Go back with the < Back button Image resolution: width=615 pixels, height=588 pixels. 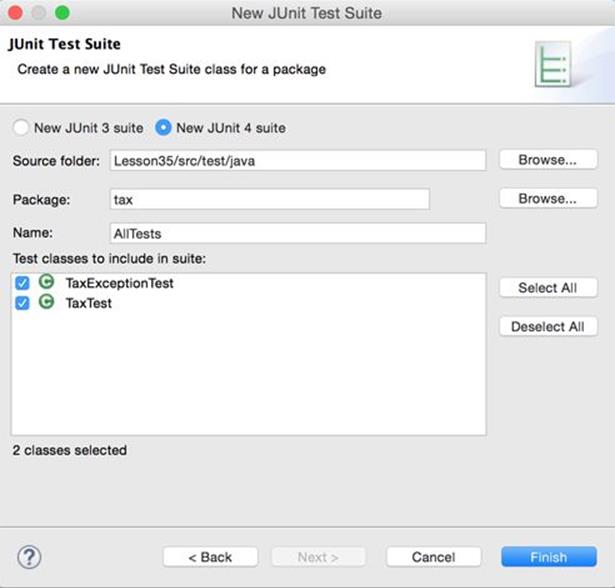point(210,557)
